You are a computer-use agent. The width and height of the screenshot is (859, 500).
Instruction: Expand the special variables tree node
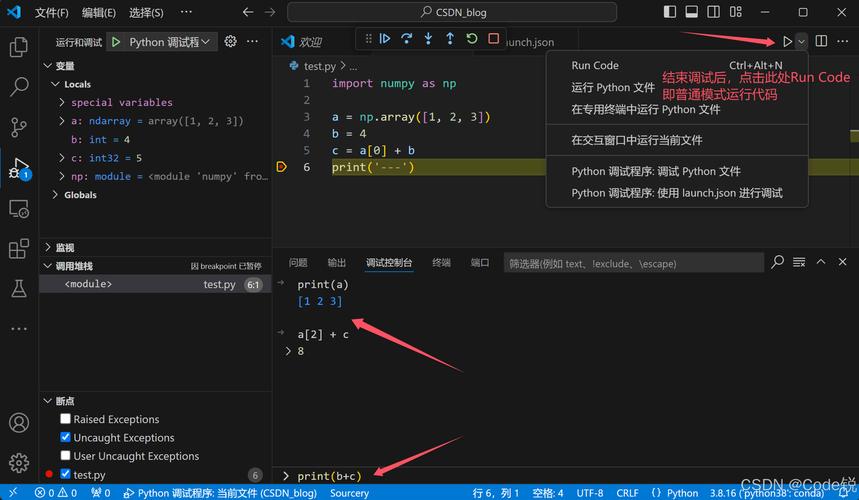pyautogui.click(x=62, y=102)
